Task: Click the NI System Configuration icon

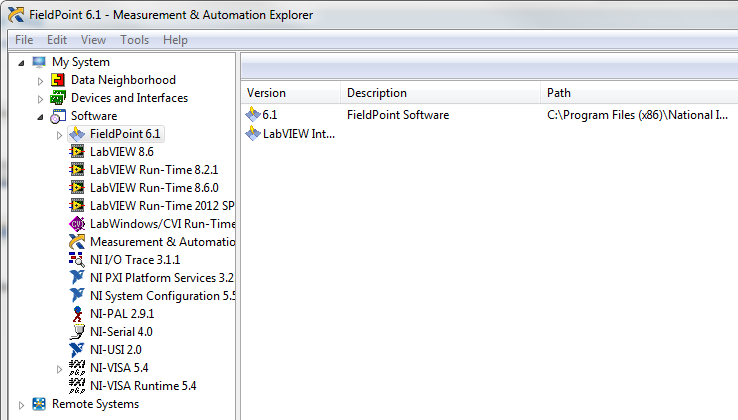Action: point(77,296)
